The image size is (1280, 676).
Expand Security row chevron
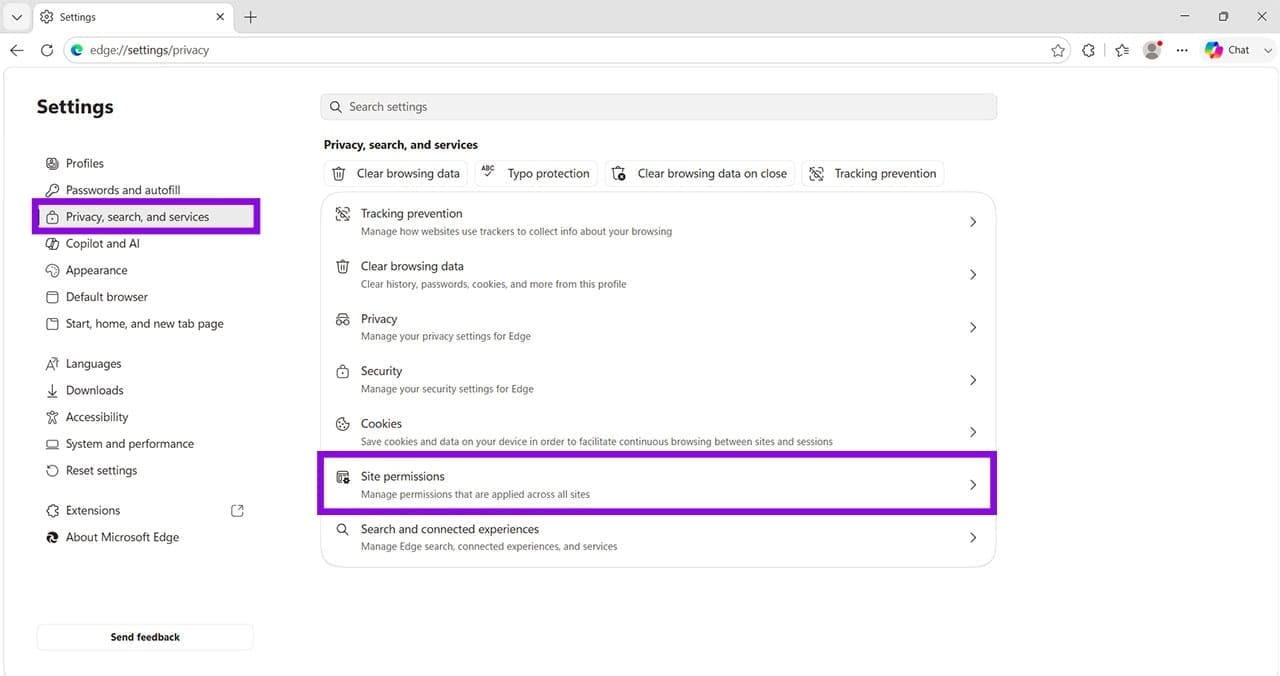[x=973, y=380]
